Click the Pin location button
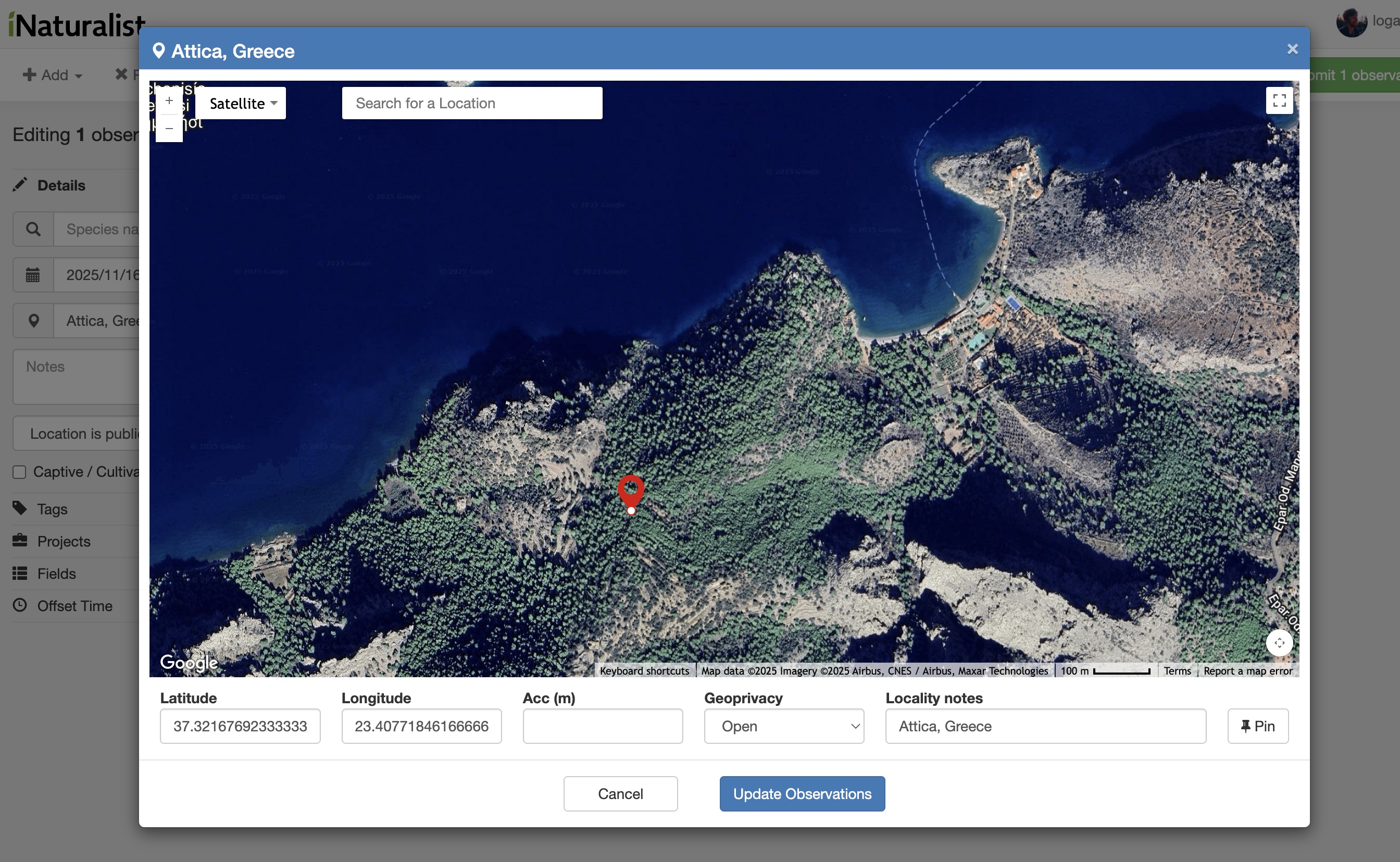This screenshot has width=1400, height=862. point(1257,726)
